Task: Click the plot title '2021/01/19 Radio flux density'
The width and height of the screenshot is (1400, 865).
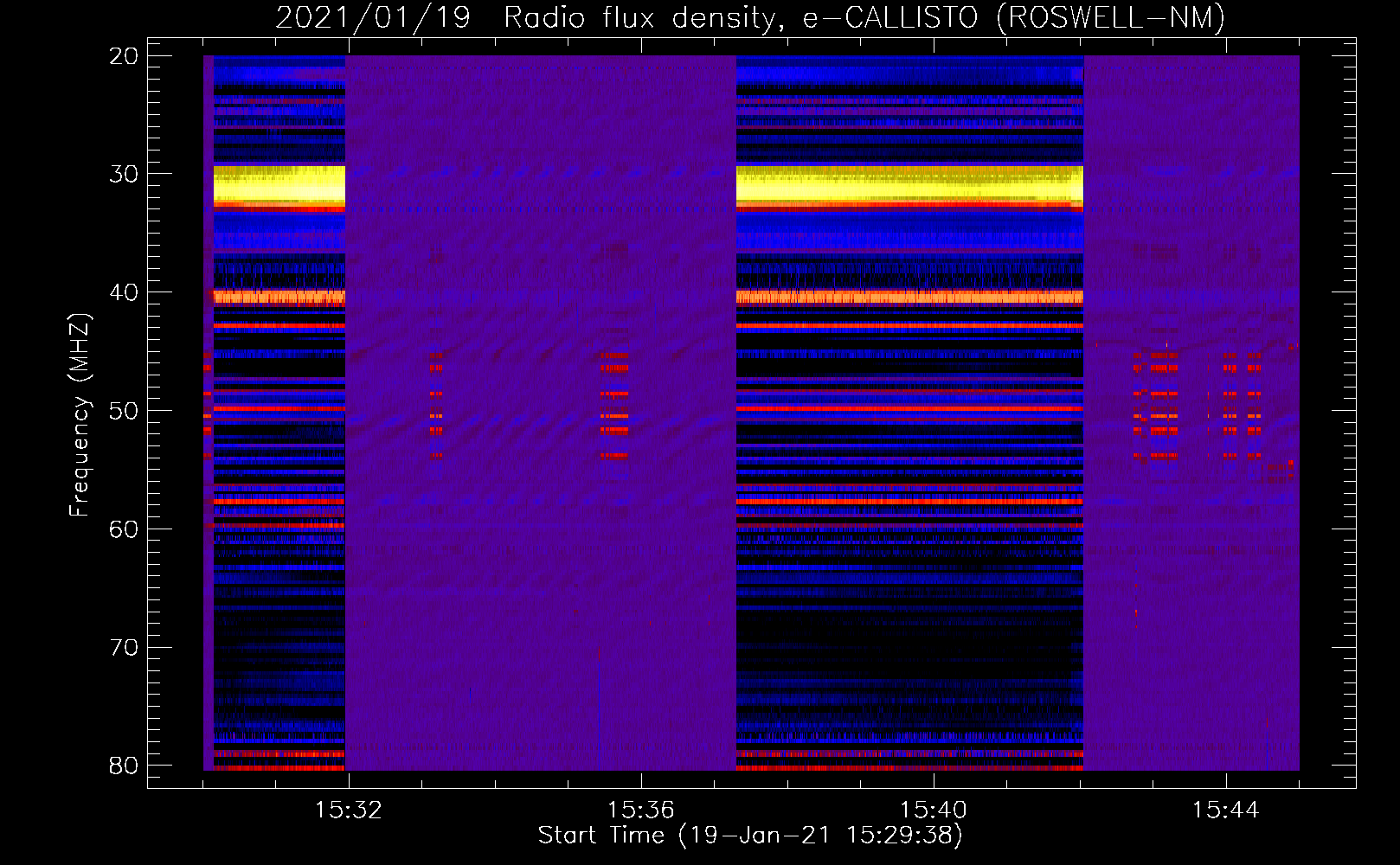Action: point(750,17)
